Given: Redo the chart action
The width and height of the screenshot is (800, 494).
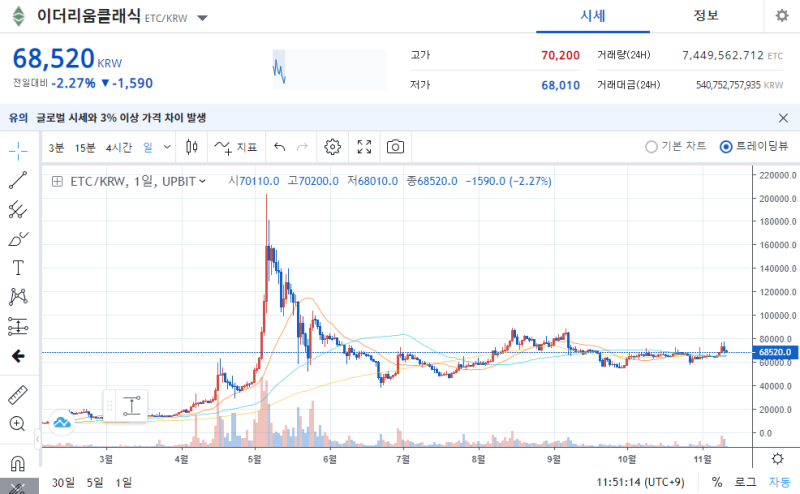Looking at the screenshot, I should (x=303, y=147).
